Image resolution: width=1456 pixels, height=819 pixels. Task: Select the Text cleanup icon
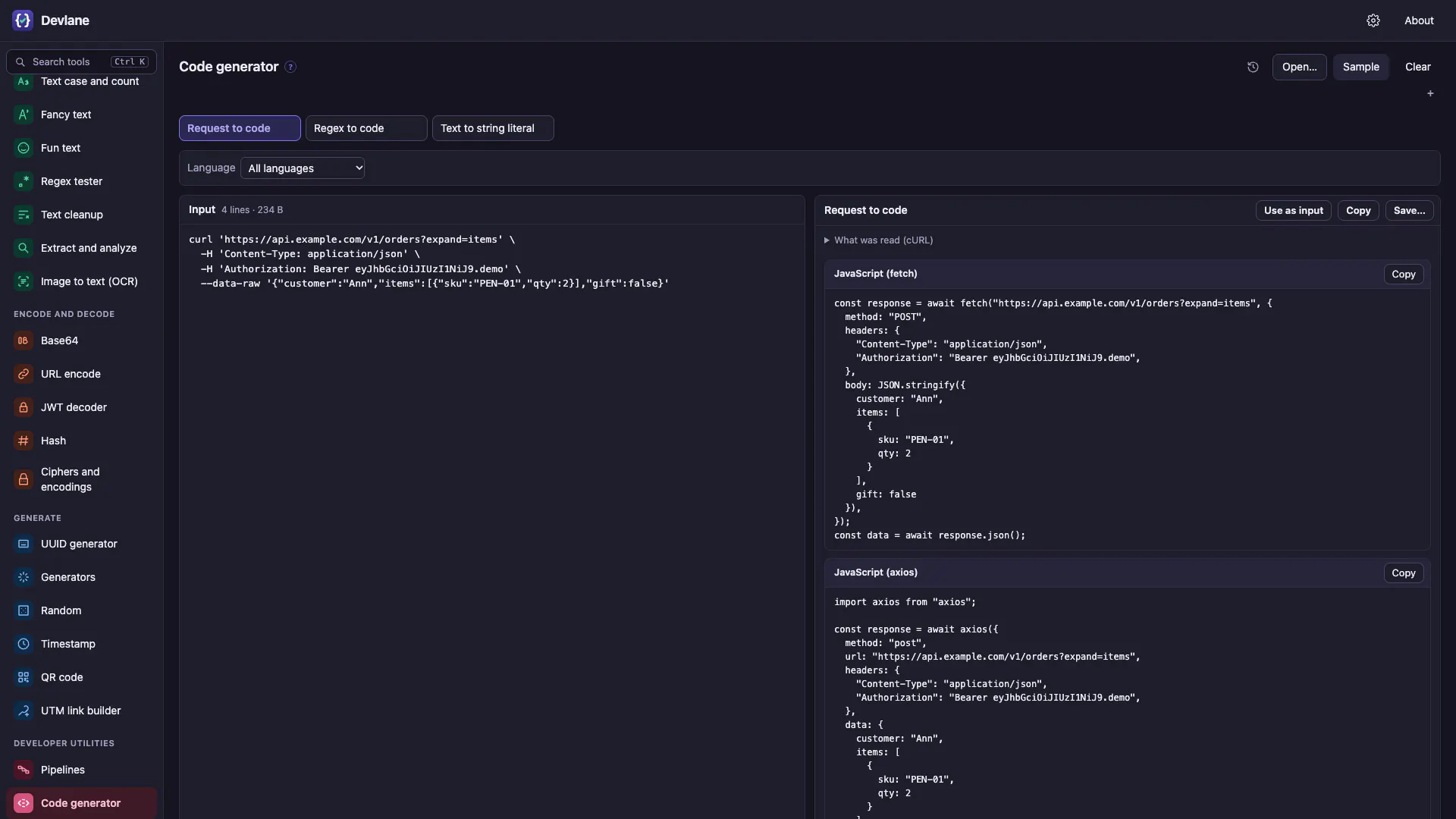point(24,215)
